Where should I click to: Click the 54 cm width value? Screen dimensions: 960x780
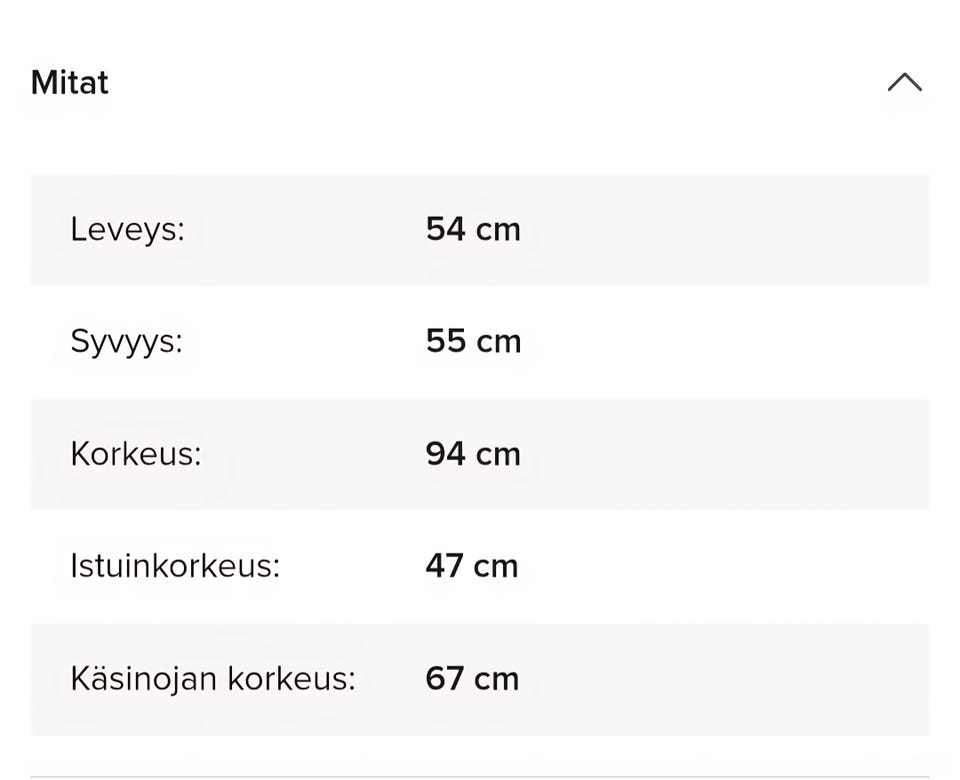tap(472, 230)
